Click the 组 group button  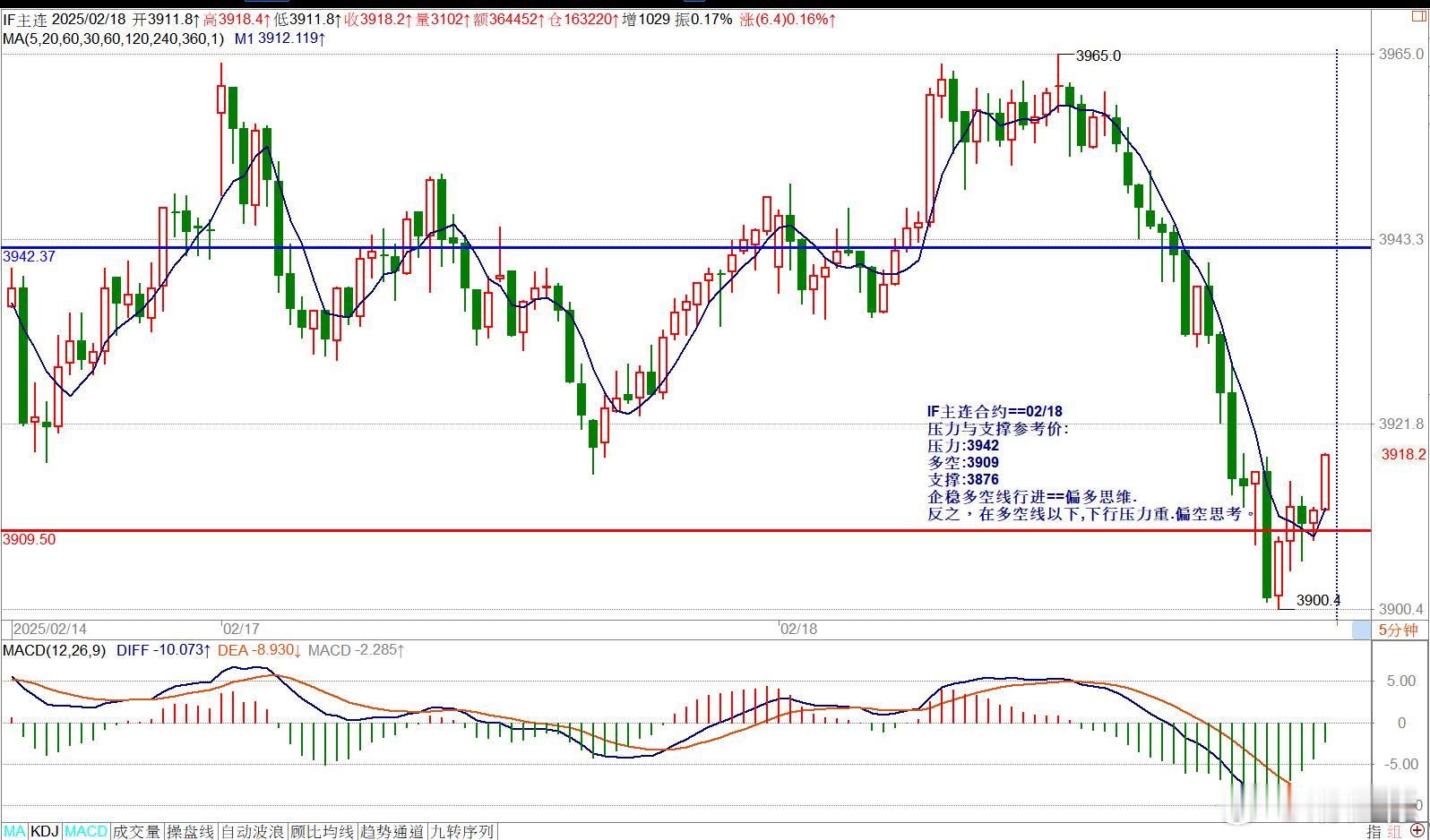(1394, 831)
